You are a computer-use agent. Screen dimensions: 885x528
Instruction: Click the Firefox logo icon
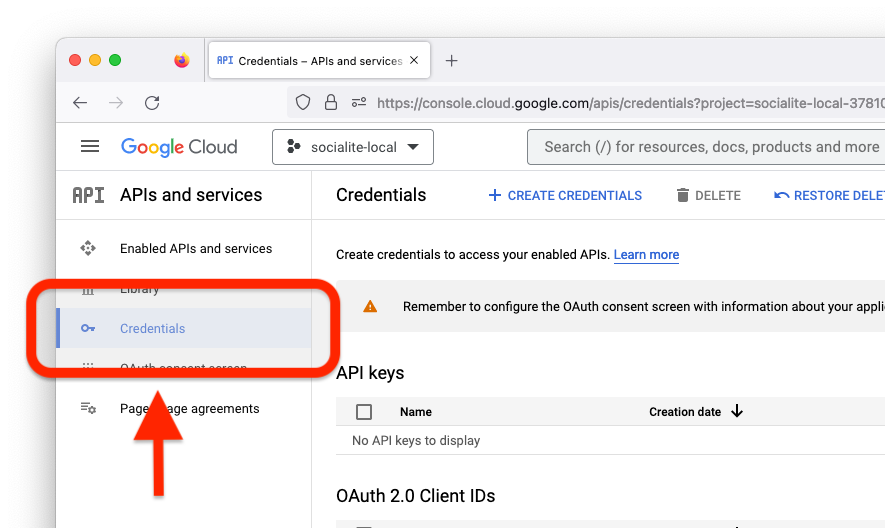coord(182,60)
